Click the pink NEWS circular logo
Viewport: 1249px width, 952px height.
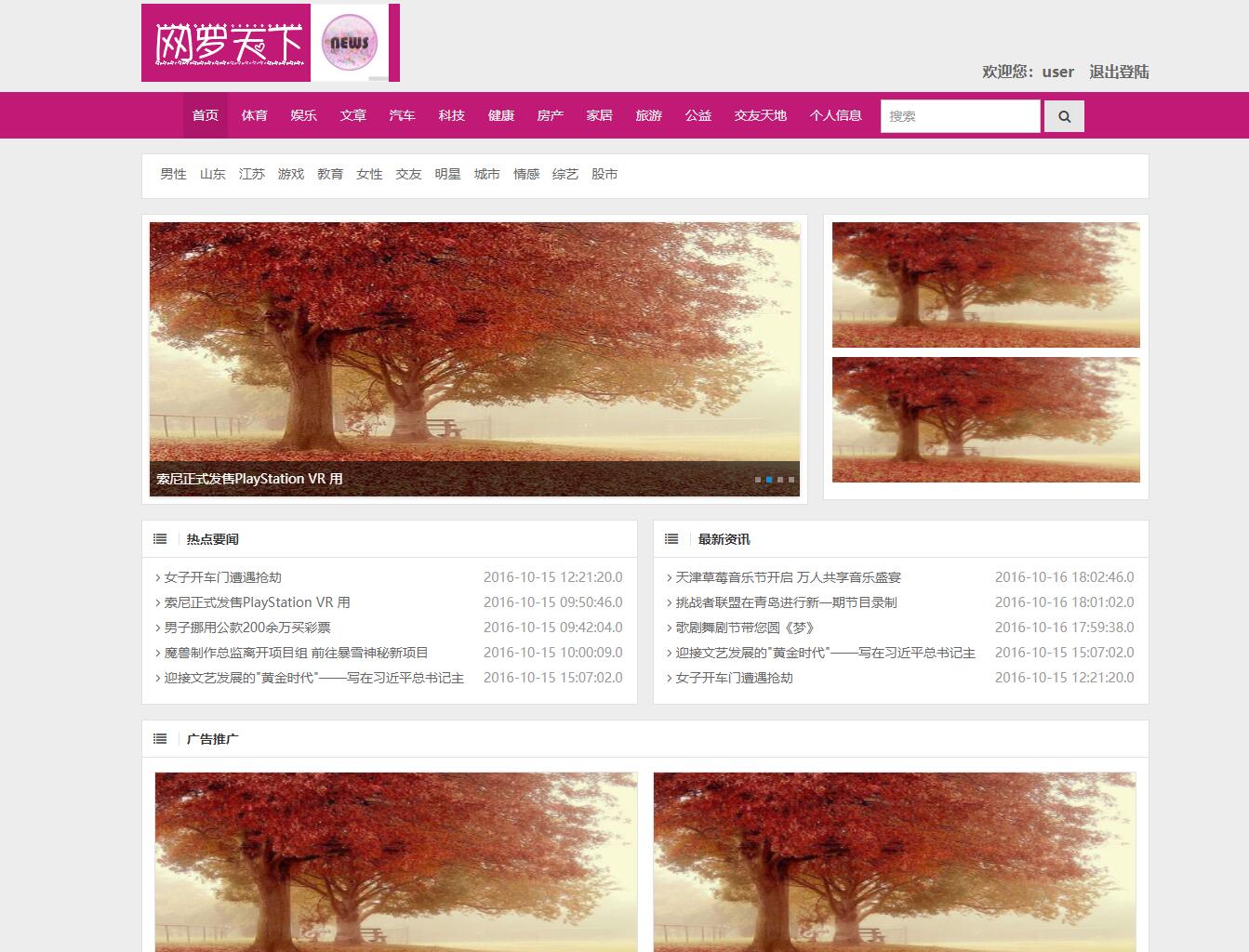pos(351,42)
